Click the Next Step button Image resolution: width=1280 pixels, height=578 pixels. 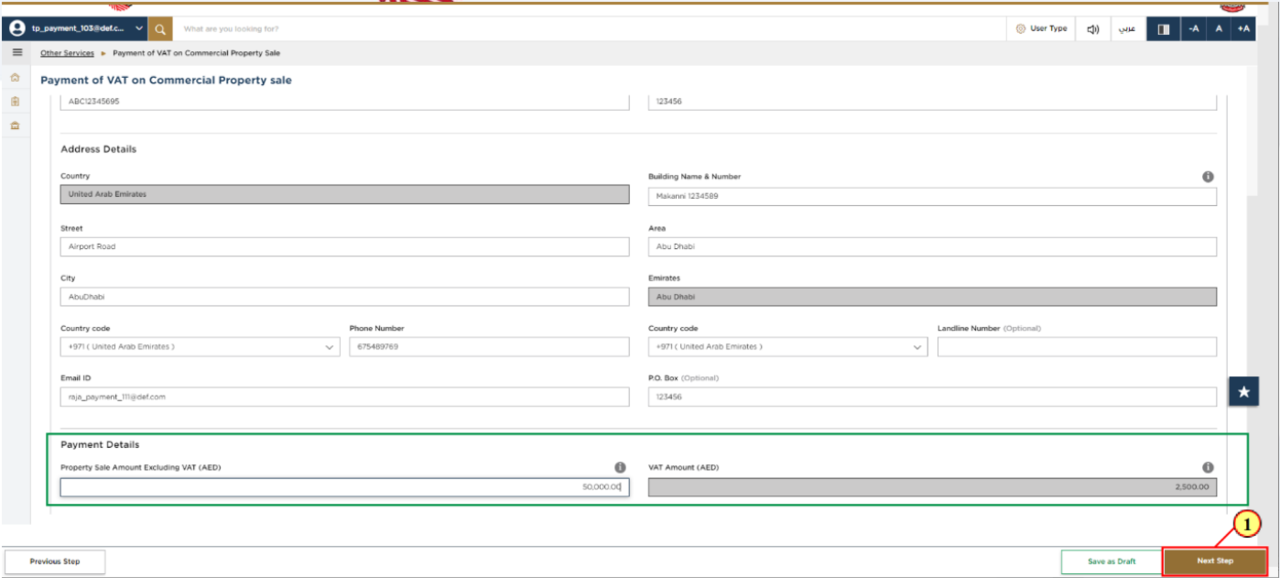point(1215,562)
